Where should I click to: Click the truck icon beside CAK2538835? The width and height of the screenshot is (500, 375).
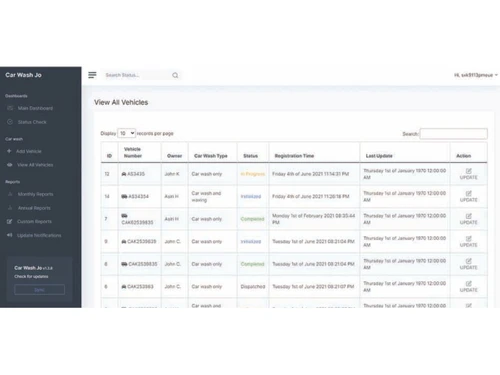point(124,264)
